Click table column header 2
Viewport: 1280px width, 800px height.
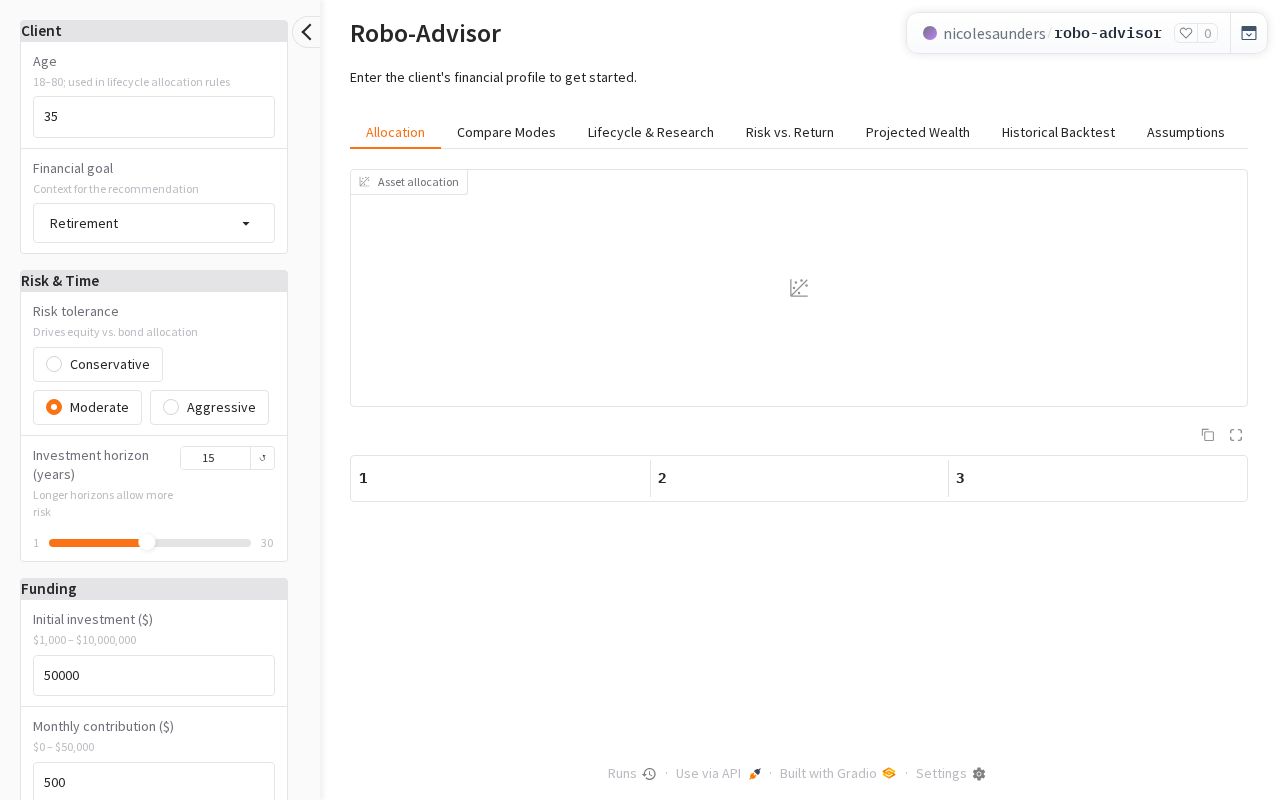pos(799,478)
